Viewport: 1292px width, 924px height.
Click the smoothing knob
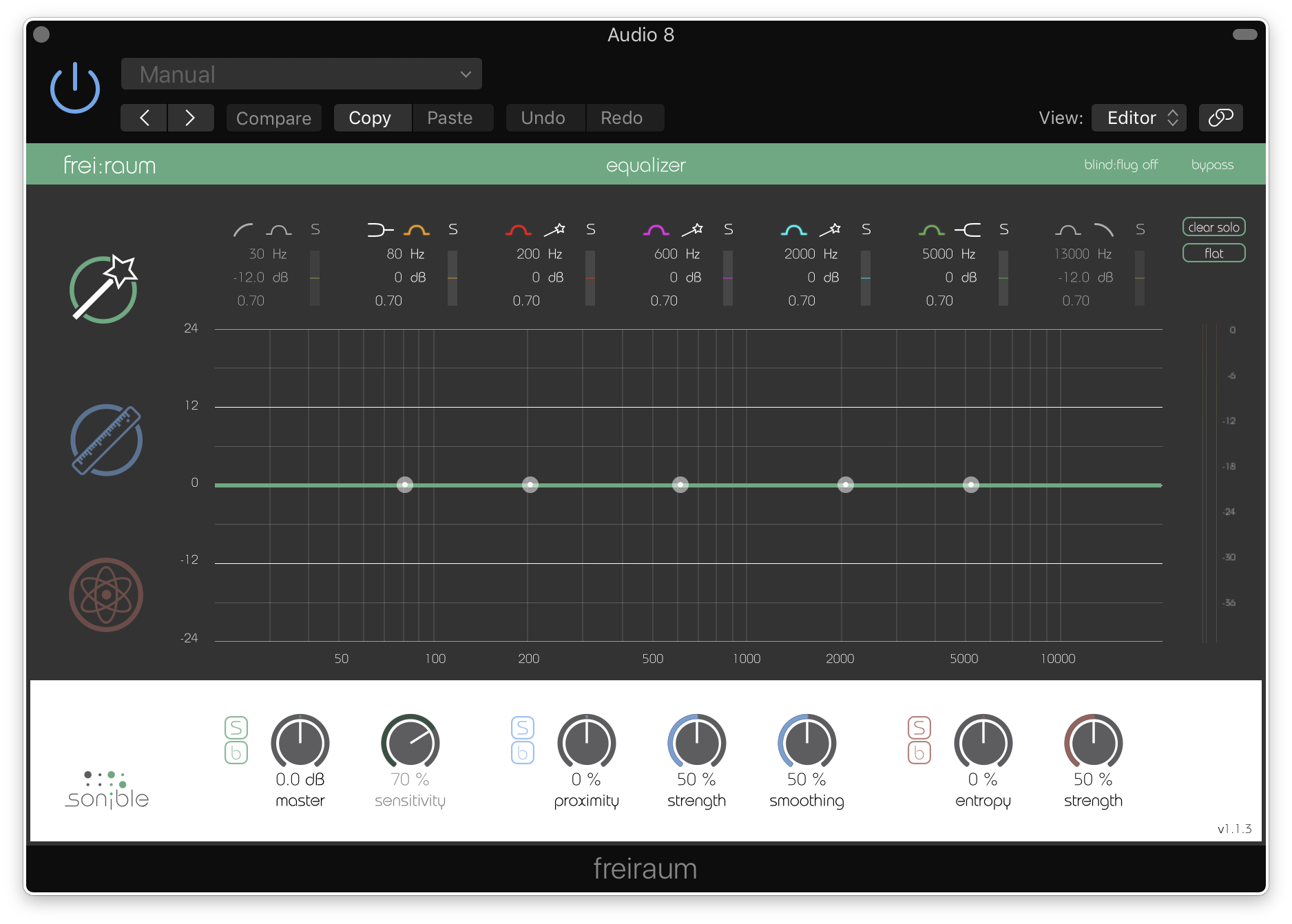pyautogui.click(x=806, y=743)
